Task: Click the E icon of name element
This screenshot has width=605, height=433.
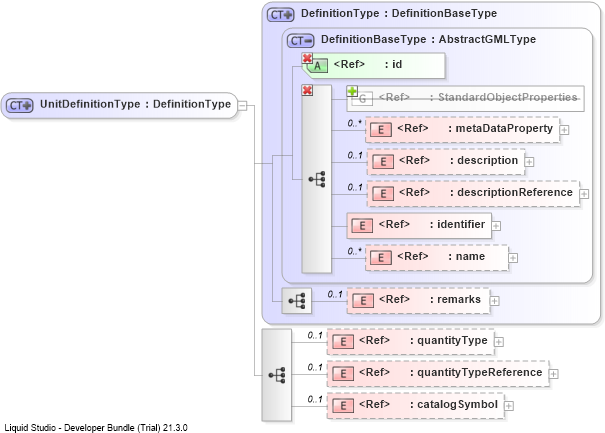Action: (x=380, y=258)
